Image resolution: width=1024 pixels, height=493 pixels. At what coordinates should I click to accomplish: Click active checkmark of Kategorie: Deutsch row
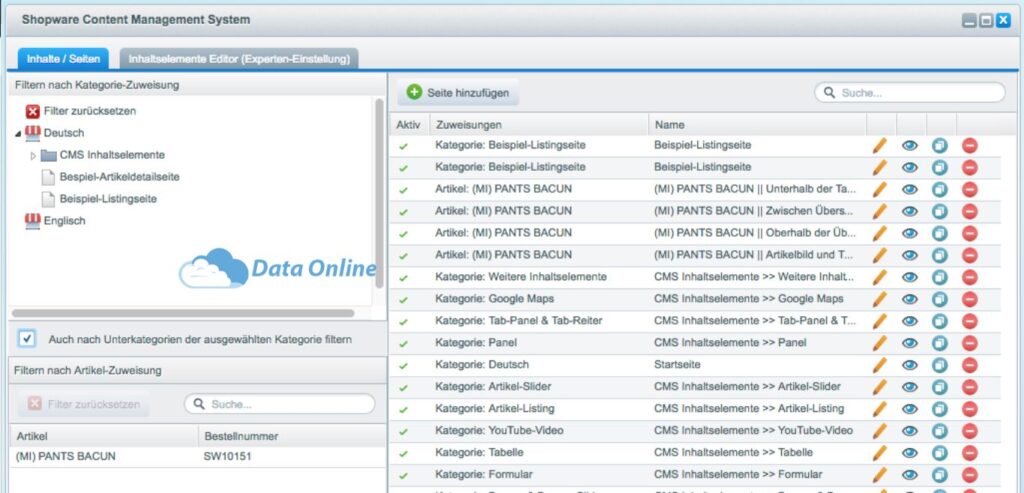[x=404, y=365]
